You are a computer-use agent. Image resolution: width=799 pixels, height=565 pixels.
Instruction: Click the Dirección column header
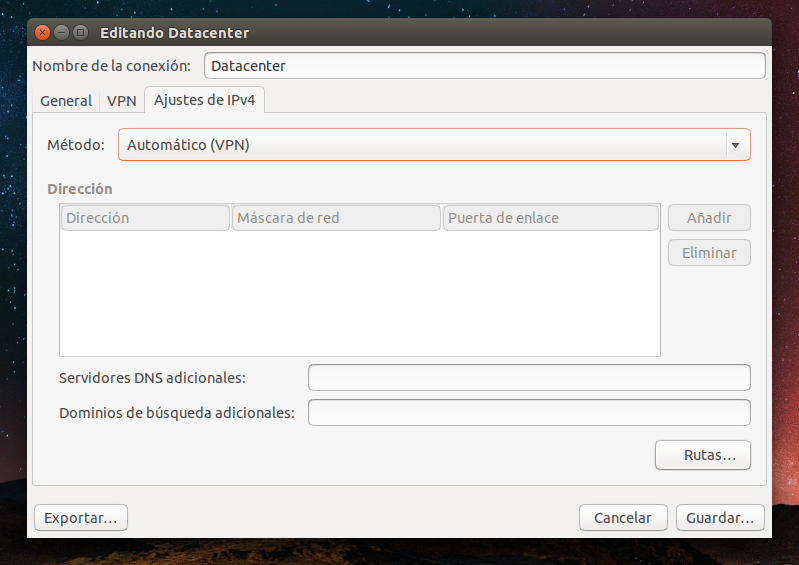(145, 218)
